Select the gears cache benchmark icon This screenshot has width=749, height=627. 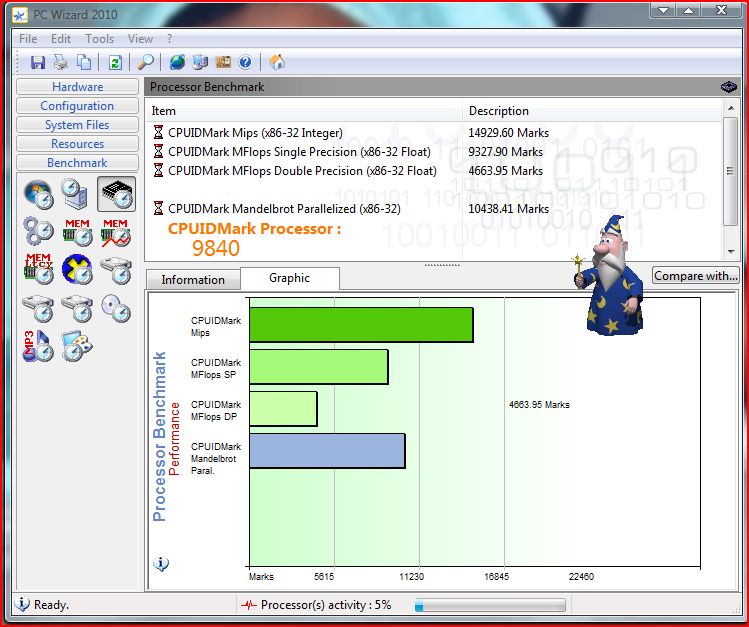[x=39, y=232]
